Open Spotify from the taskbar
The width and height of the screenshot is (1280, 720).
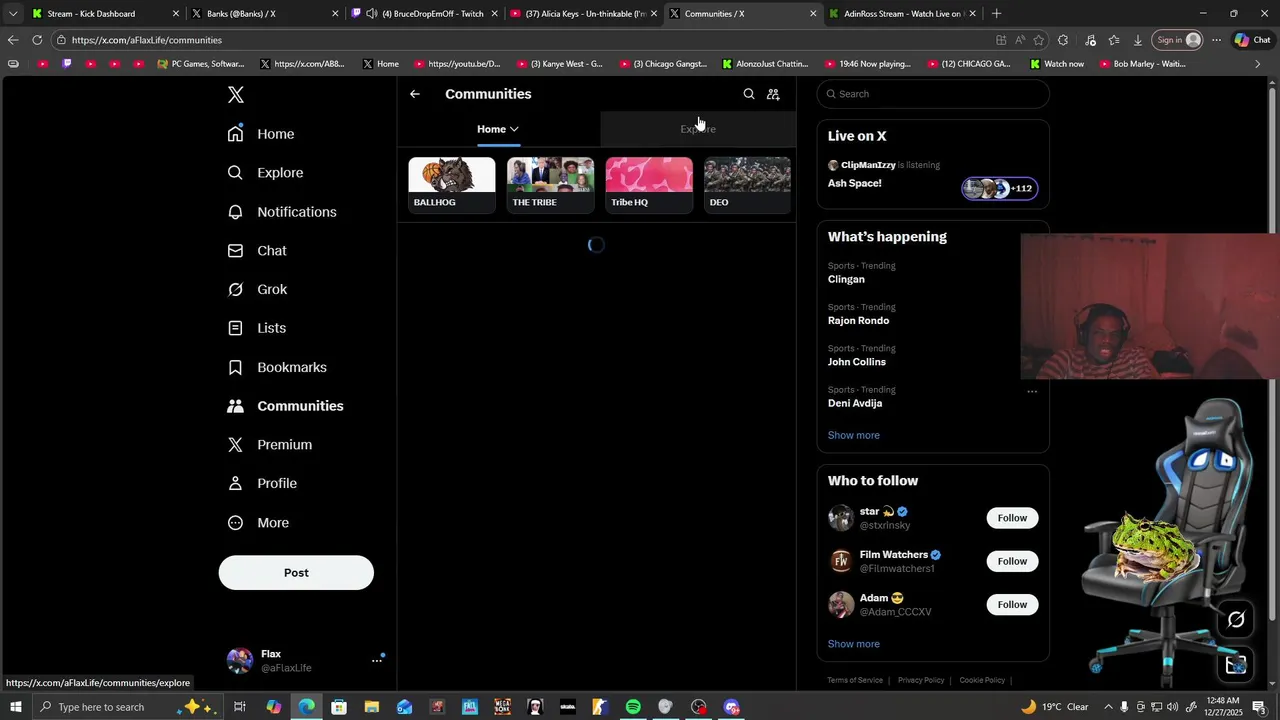633,707
